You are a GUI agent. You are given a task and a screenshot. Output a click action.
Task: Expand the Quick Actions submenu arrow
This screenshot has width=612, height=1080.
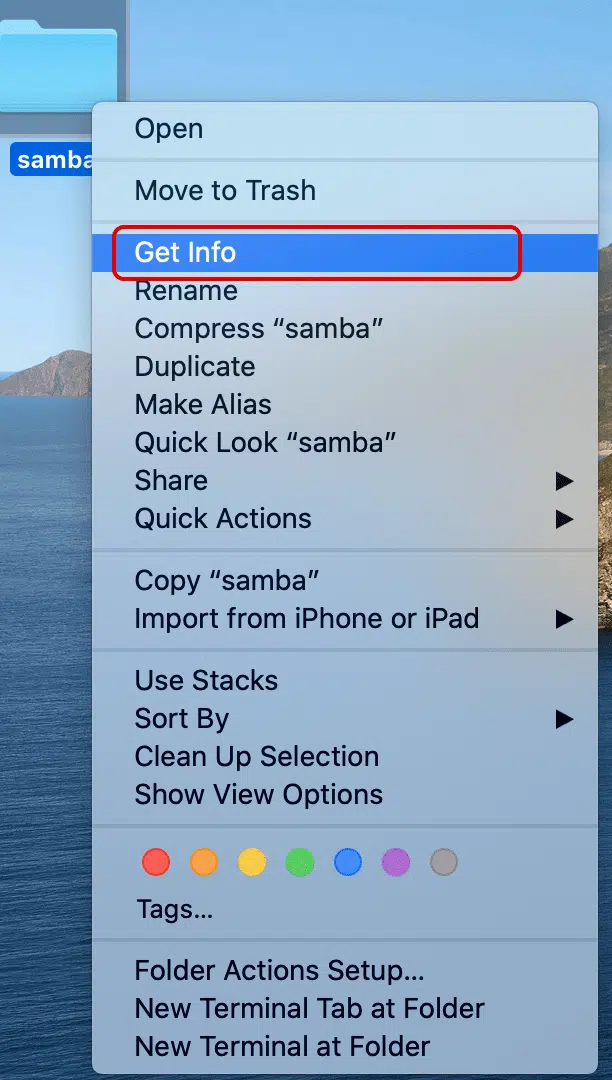pyautogui.click(x=564, y=519)
